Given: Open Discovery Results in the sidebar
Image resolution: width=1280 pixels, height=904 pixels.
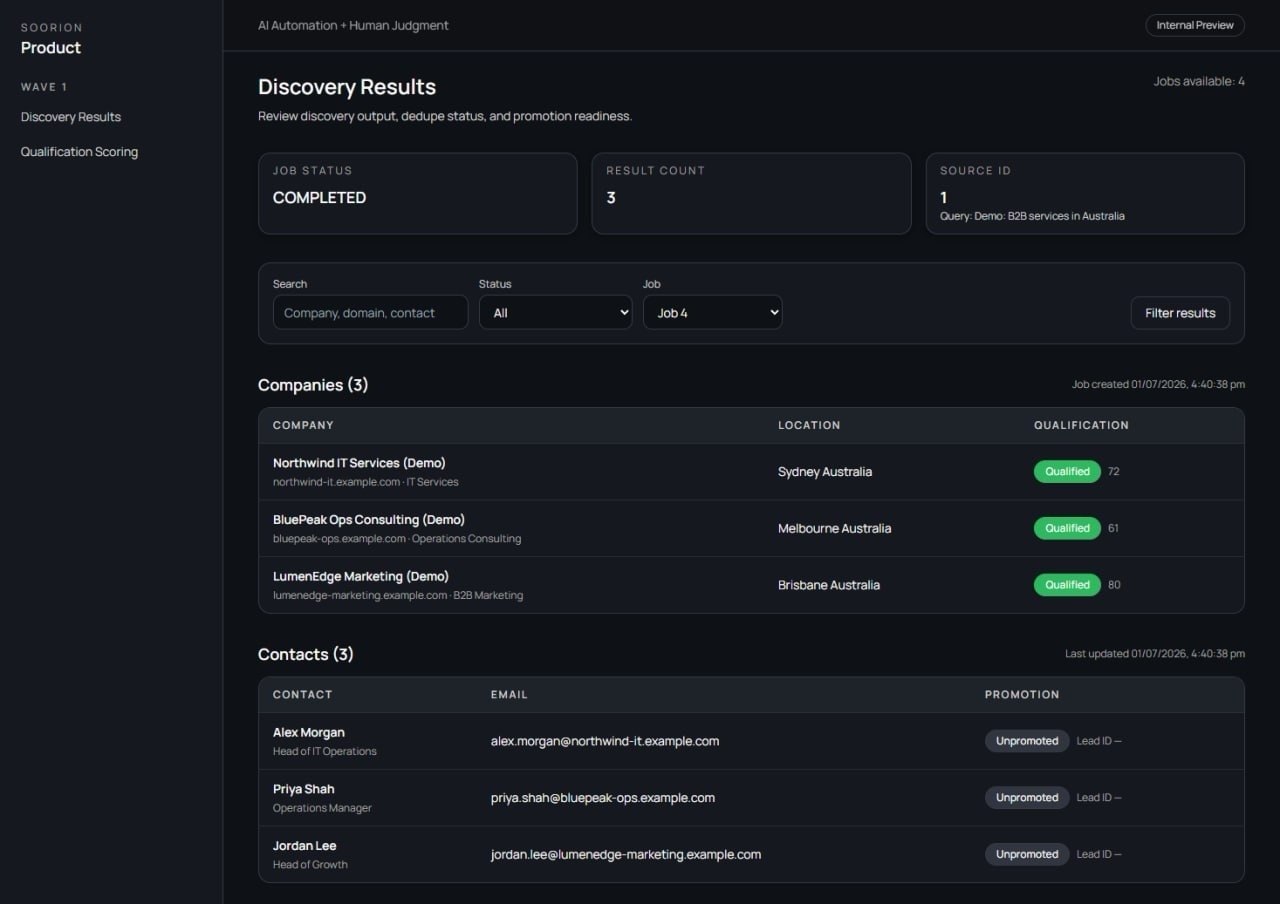Looking at the screenshot, I should (71, 117).
